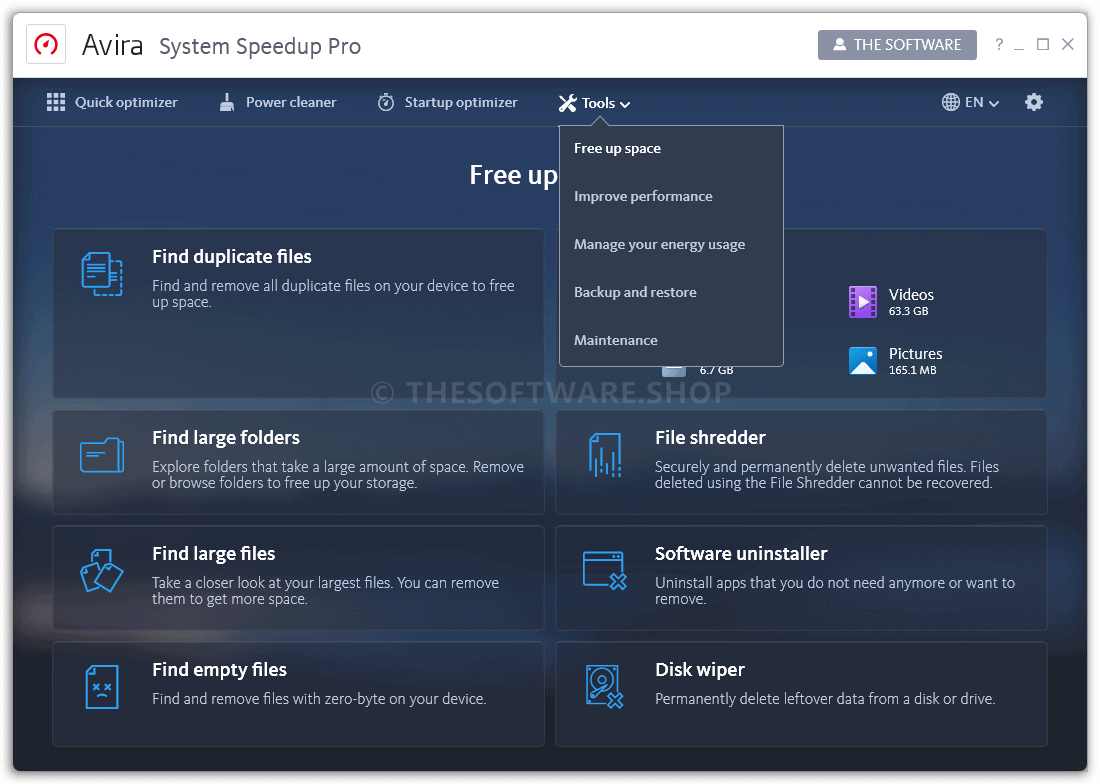The image size is (1100, 784).
Task: Click 'Explore folders that take a large' description
Action: pos(337,475)
